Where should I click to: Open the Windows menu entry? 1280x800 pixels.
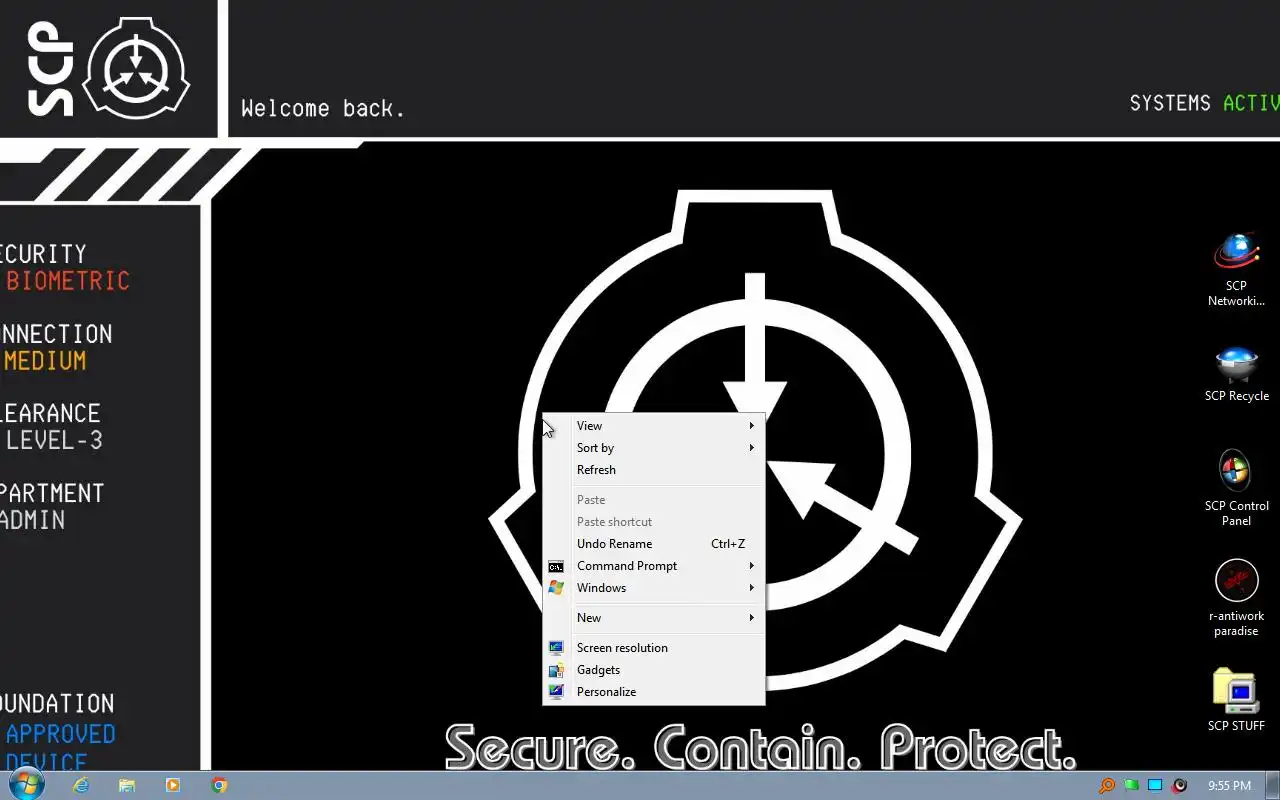point(654,588)
